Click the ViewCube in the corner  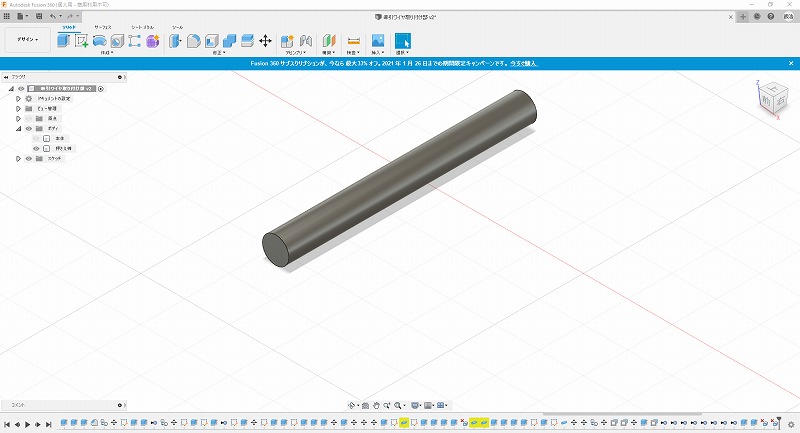(x=772, y=99)
